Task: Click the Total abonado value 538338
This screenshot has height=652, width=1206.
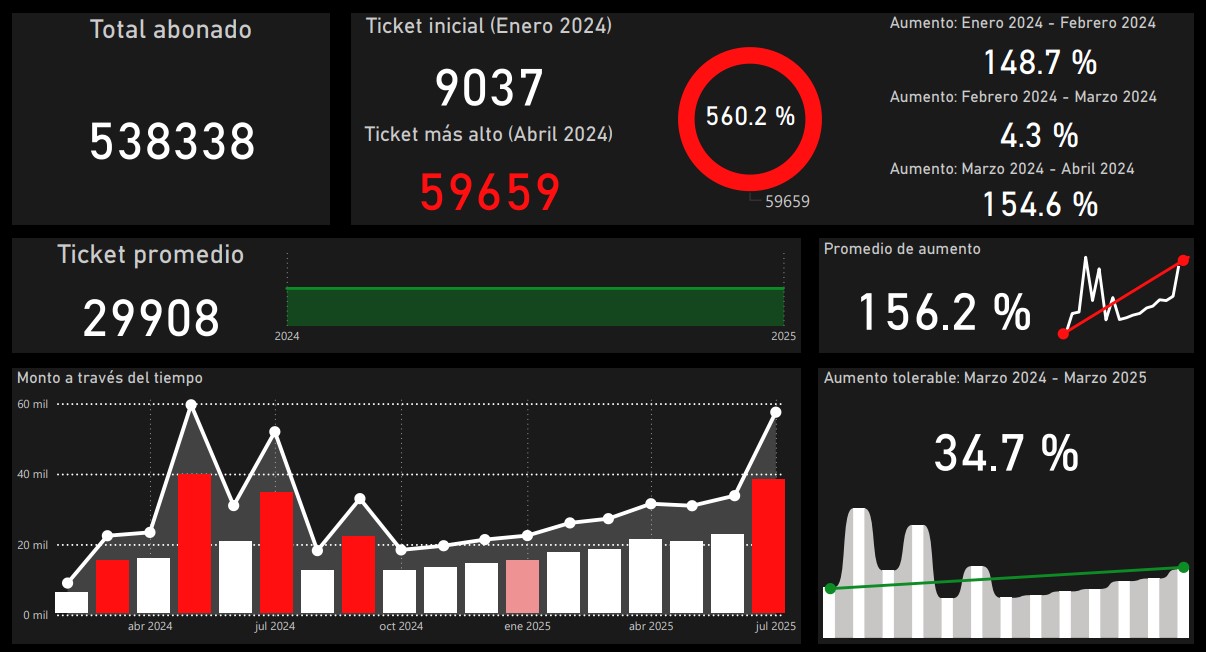Action: pos(172,142)
